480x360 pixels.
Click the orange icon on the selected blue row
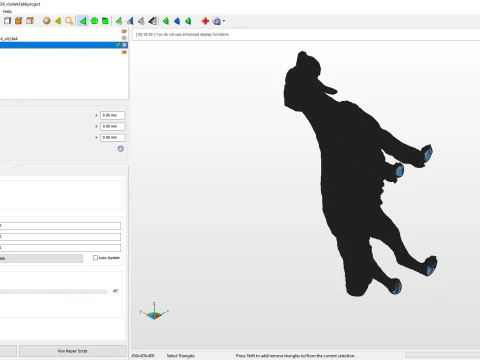tap(124, 45)
